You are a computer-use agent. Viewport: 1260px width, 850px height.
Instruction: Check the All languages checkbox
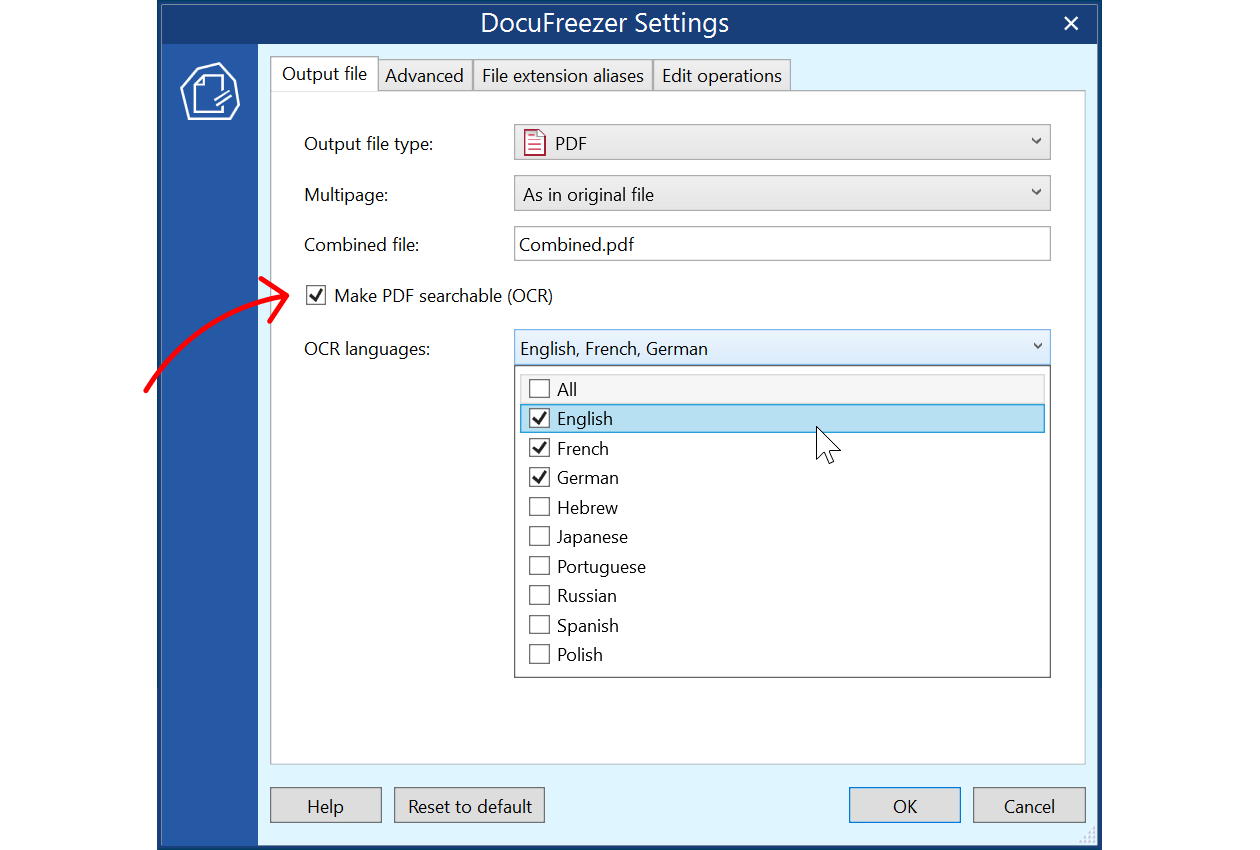point(540,389)
